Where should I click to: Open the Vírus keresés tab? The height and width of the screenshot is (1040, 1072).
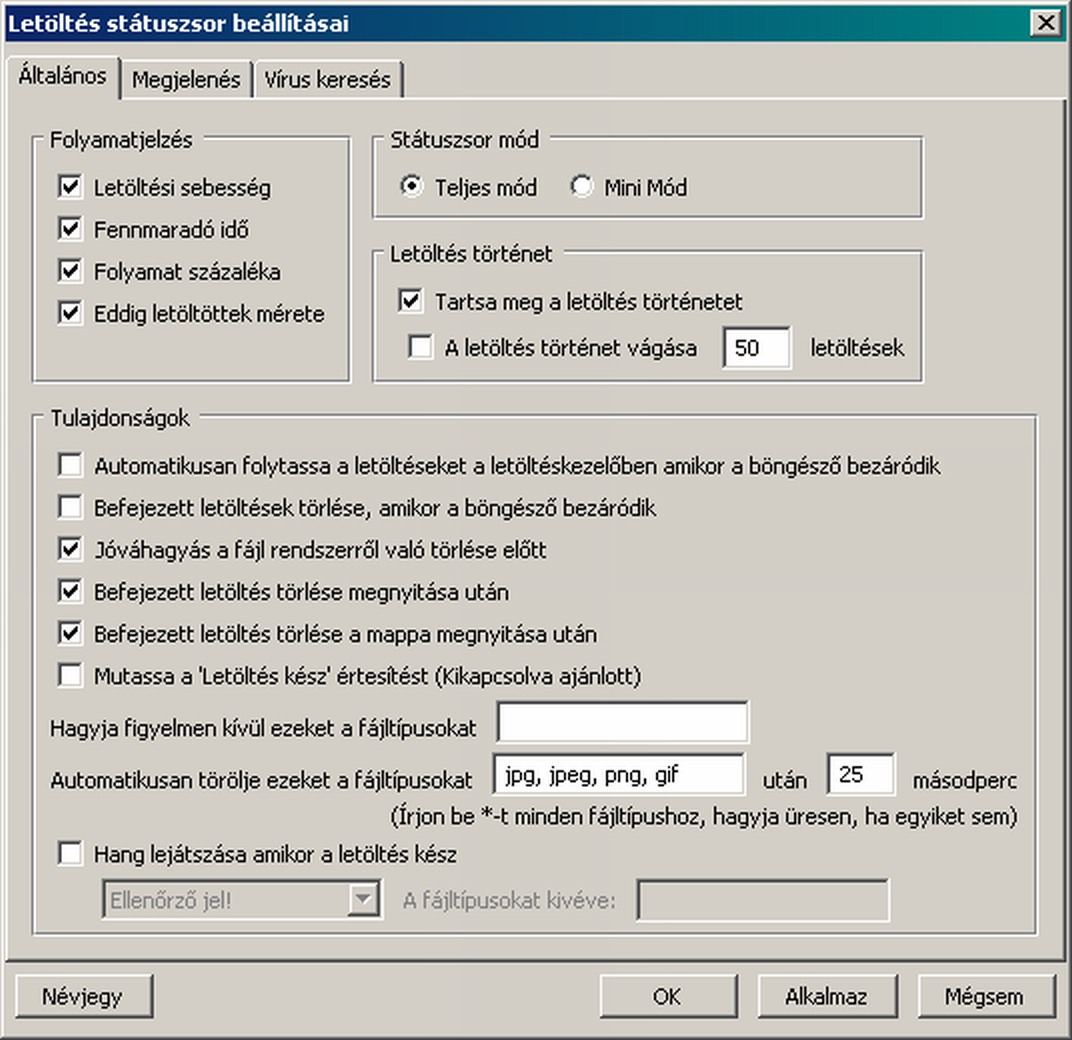point(327,80)
